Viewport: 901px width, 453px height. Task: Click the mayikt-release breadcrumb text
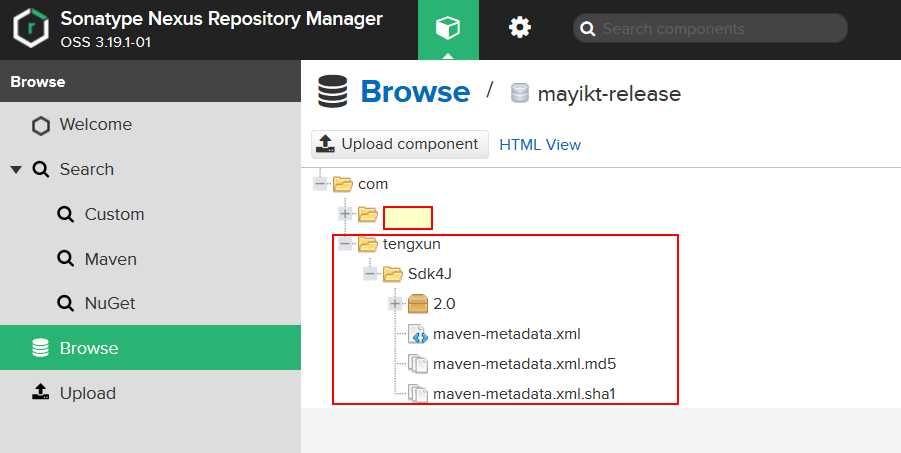(609, 94)
